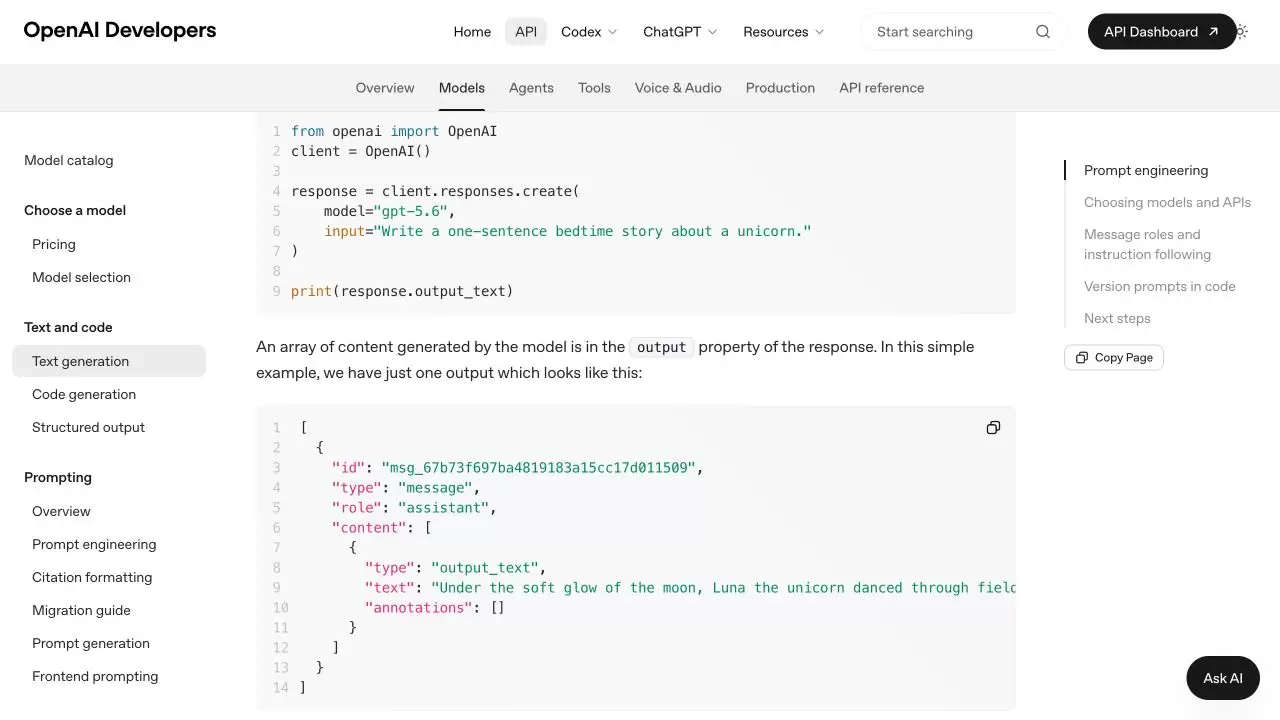Expand the ChatGPT dropdown menu
Viewport: 1280px width, 720px height.
tap(680, 32)
